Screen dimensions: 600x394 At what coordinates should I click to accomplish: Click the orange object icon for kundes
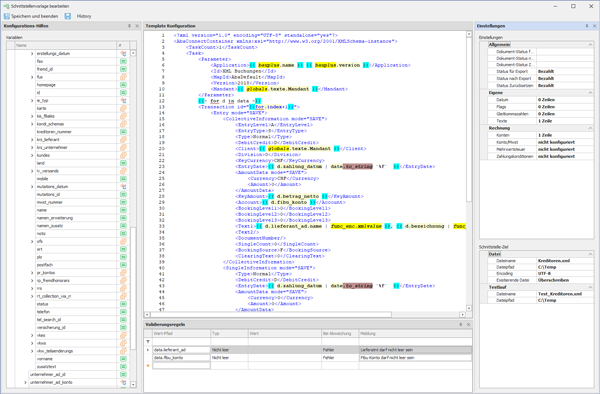123,155
